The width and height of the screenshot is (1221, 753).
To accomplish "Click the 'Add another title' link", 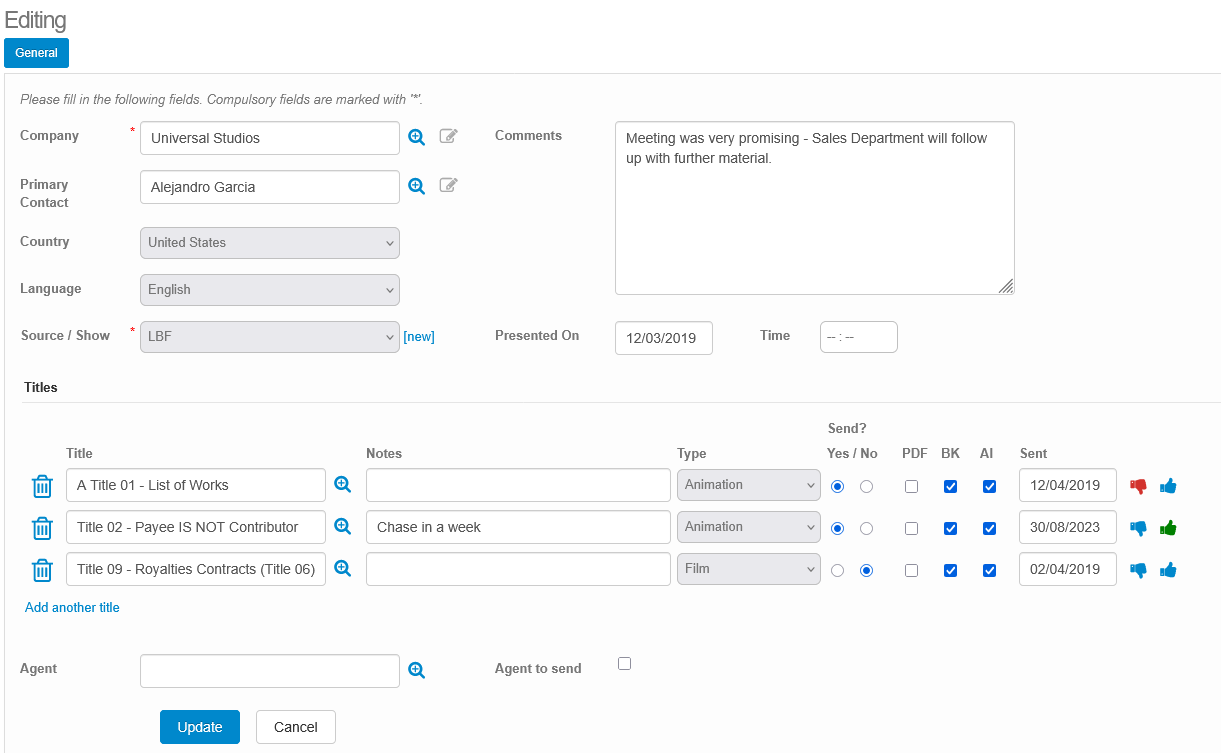I will tap(72, 607).
